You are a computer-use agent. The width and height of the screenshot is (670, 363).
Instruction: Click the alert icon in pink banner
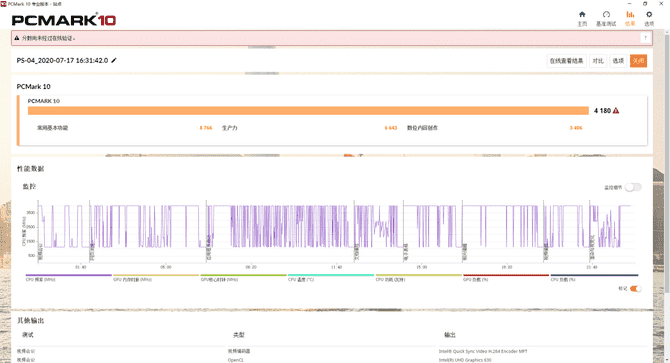pos(17,38)
